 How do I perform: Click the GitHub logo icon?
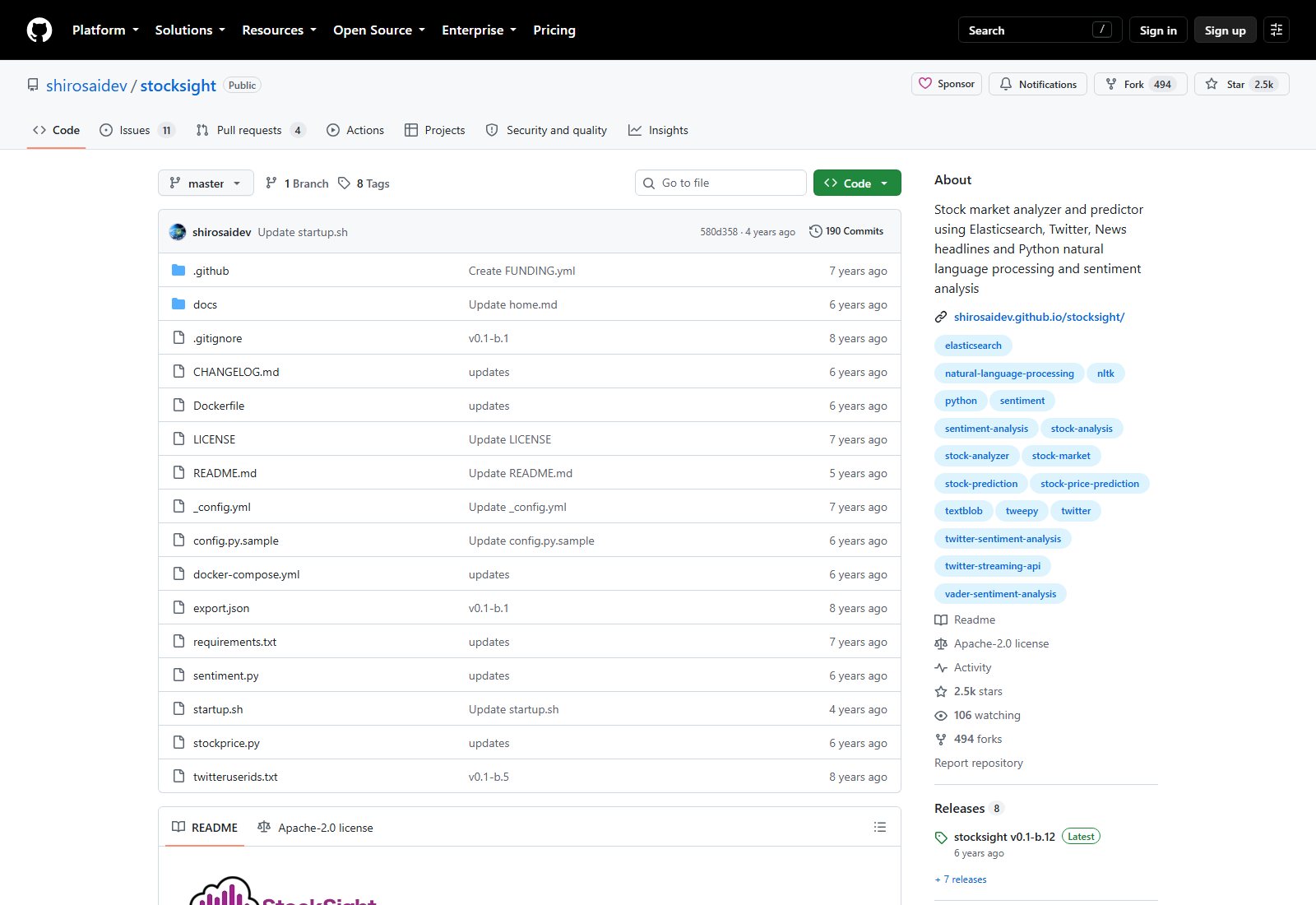[x=39, y=30]
